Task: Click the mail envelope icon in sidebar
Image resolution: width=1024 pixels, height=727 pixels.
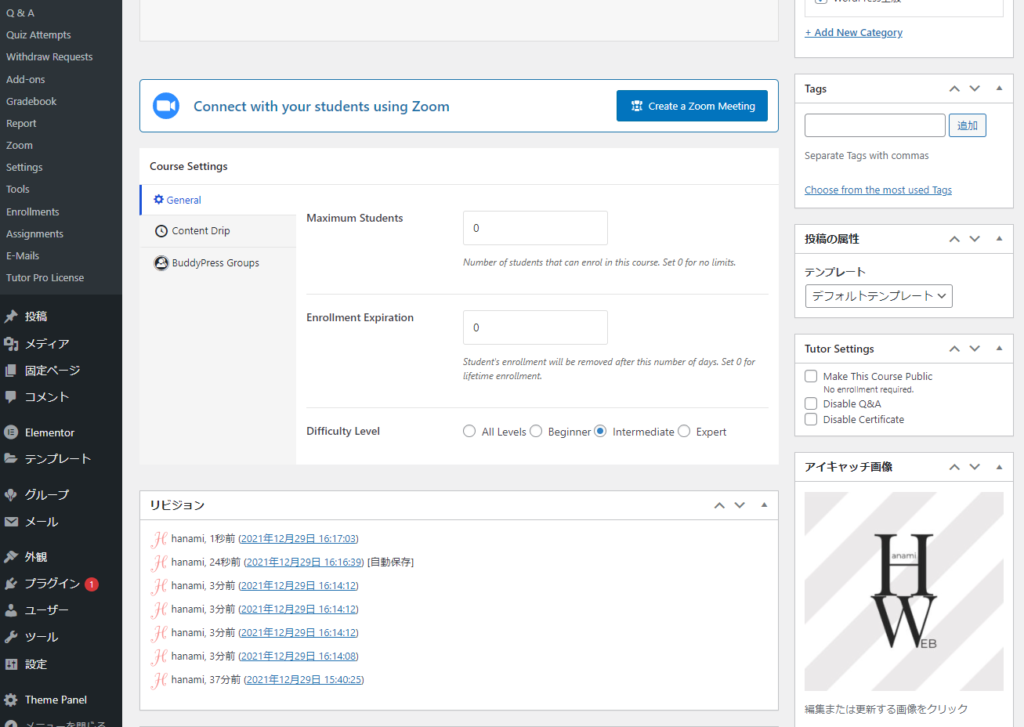Action: tap(11, 522)
